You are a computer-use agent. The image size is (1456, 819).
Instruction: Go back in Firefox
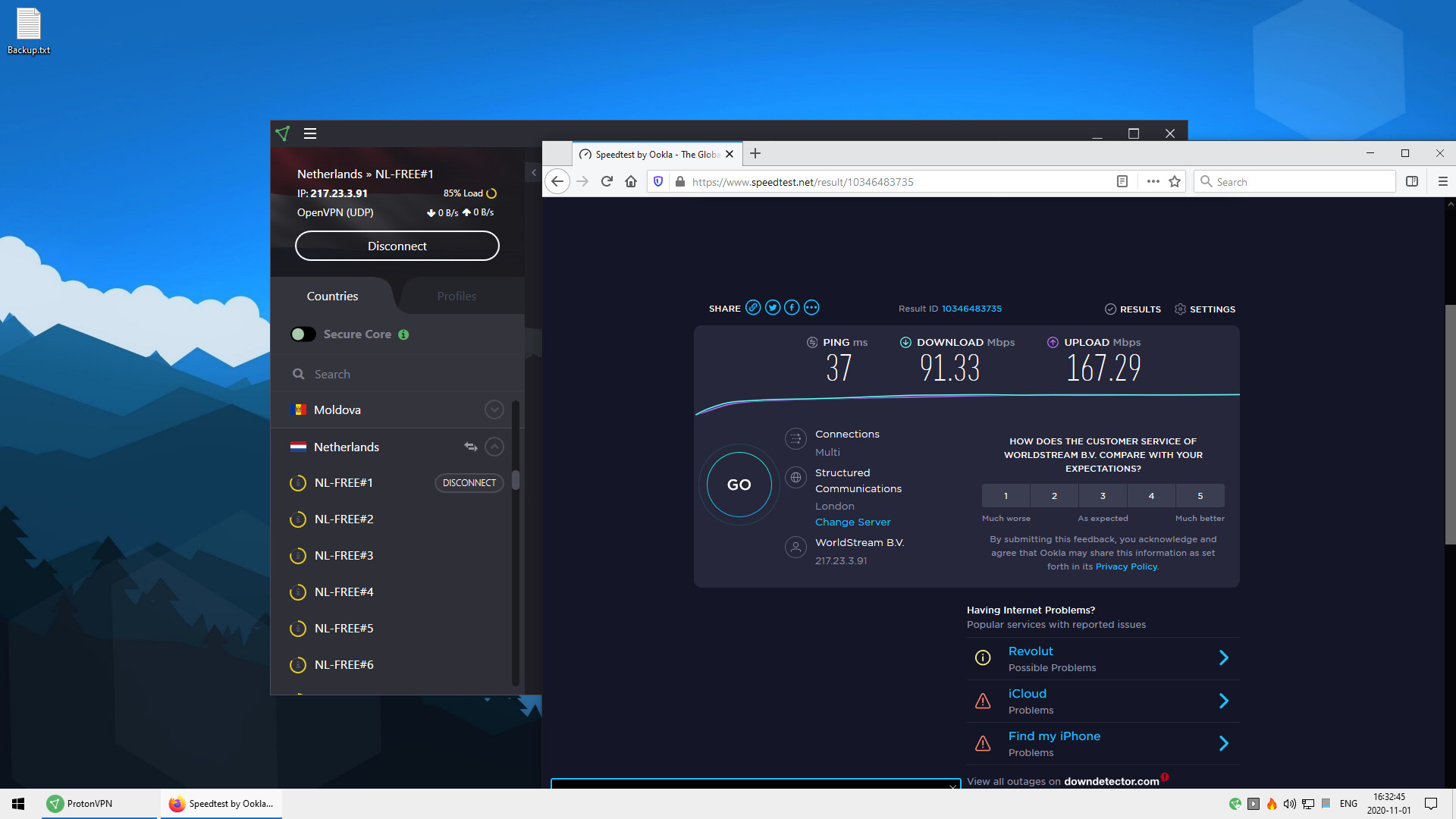coord(557,181)
